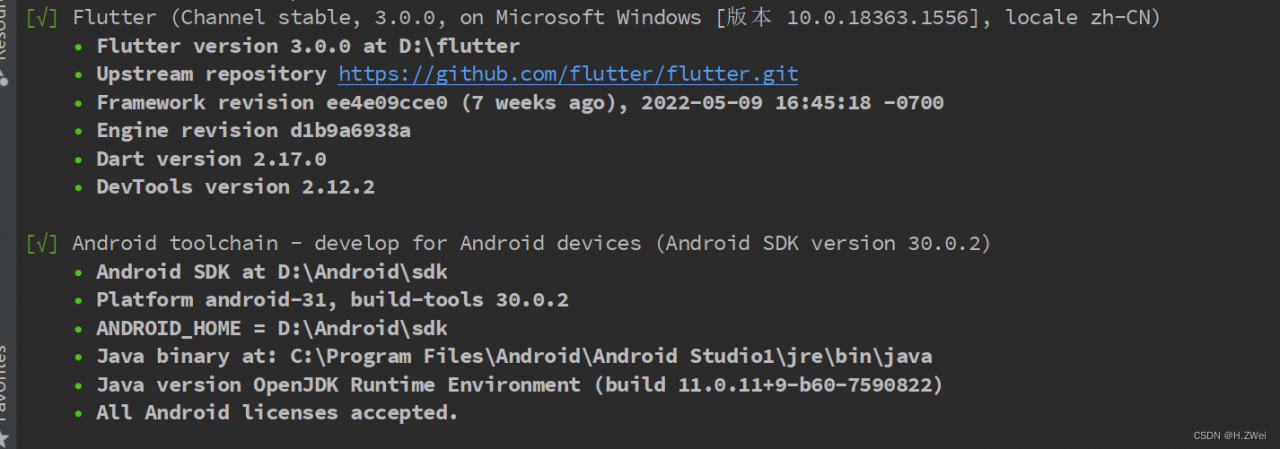
Task: Click the All Android licenses accepted line
Action: (x=277, y=413)
